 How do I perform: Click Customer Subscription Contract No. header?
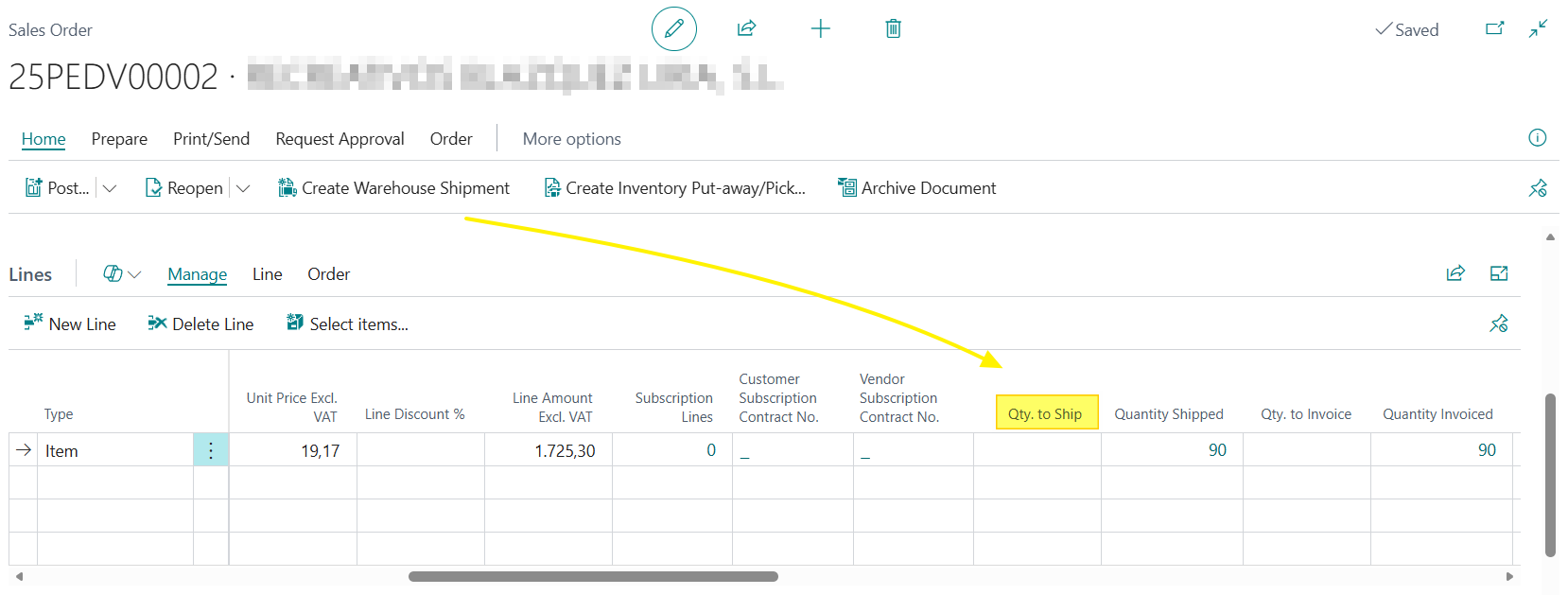point(778,397)
